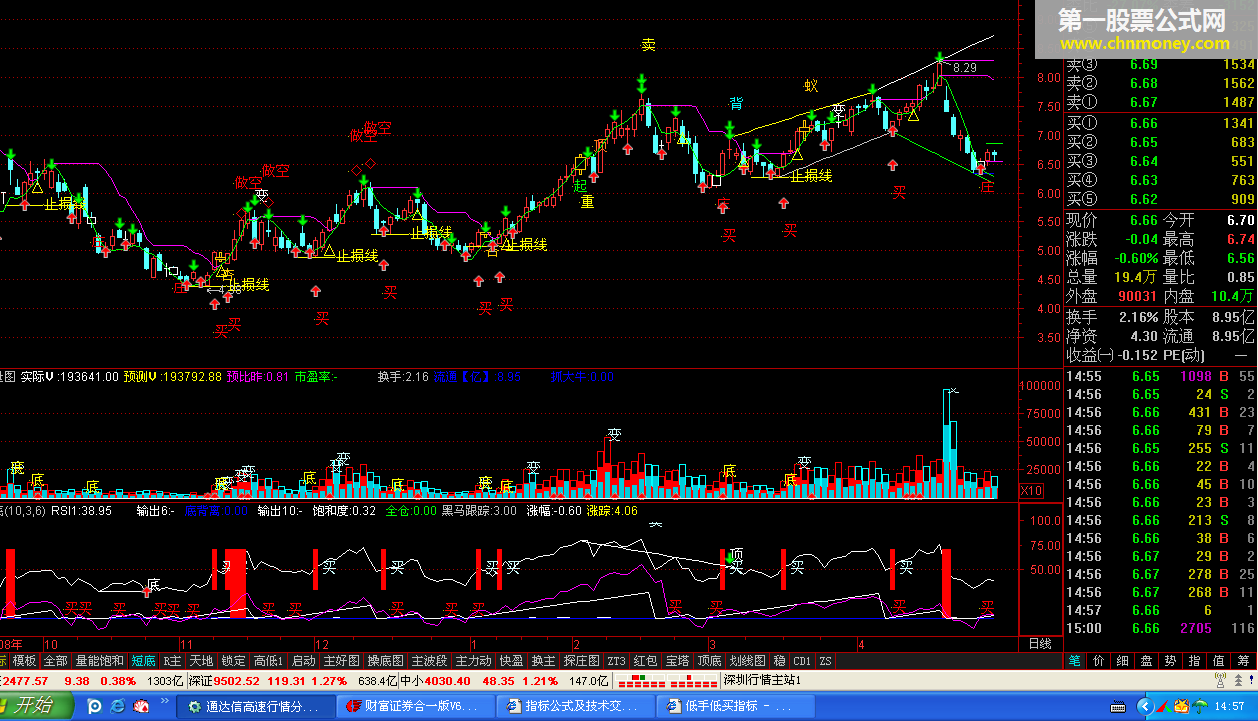Image resolution: width=1258 pixels, height=721 pixels.
Task: Switch to the 稳 tab
Action: click(x=779, y=661)
